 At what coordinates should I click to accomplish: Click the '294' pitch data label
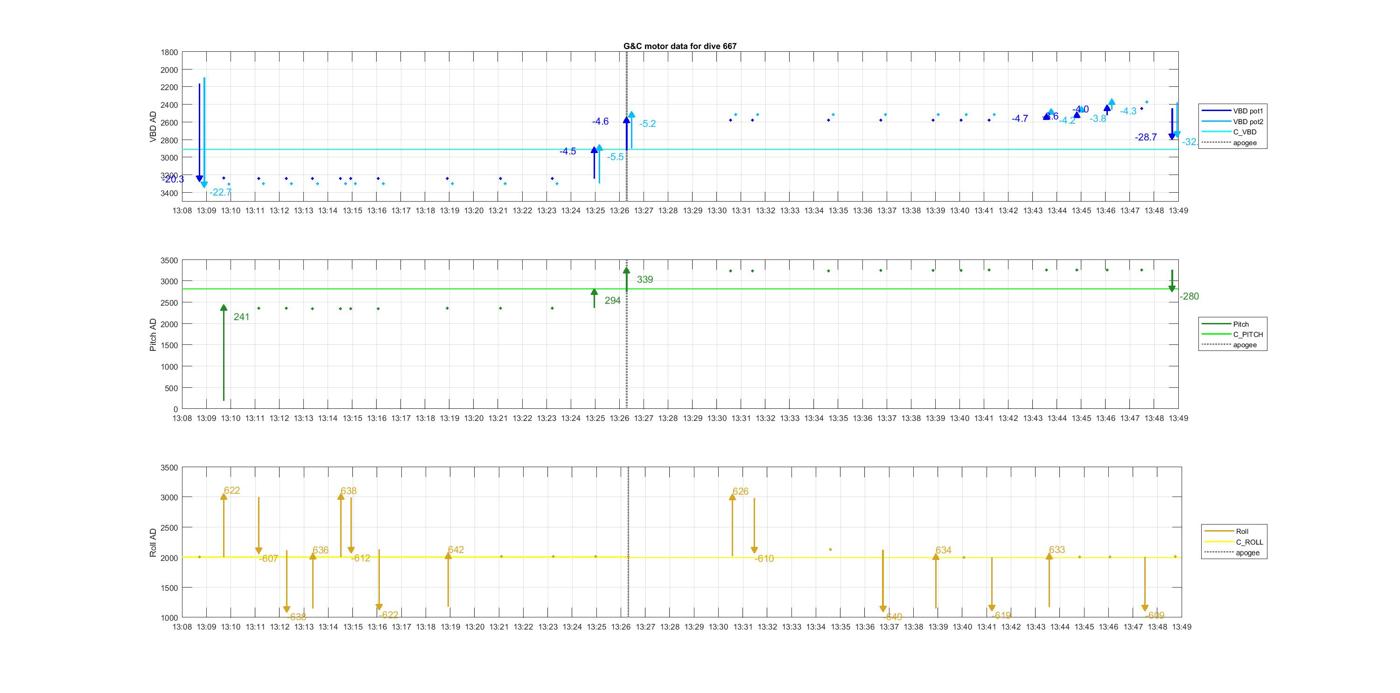(613, 300)
